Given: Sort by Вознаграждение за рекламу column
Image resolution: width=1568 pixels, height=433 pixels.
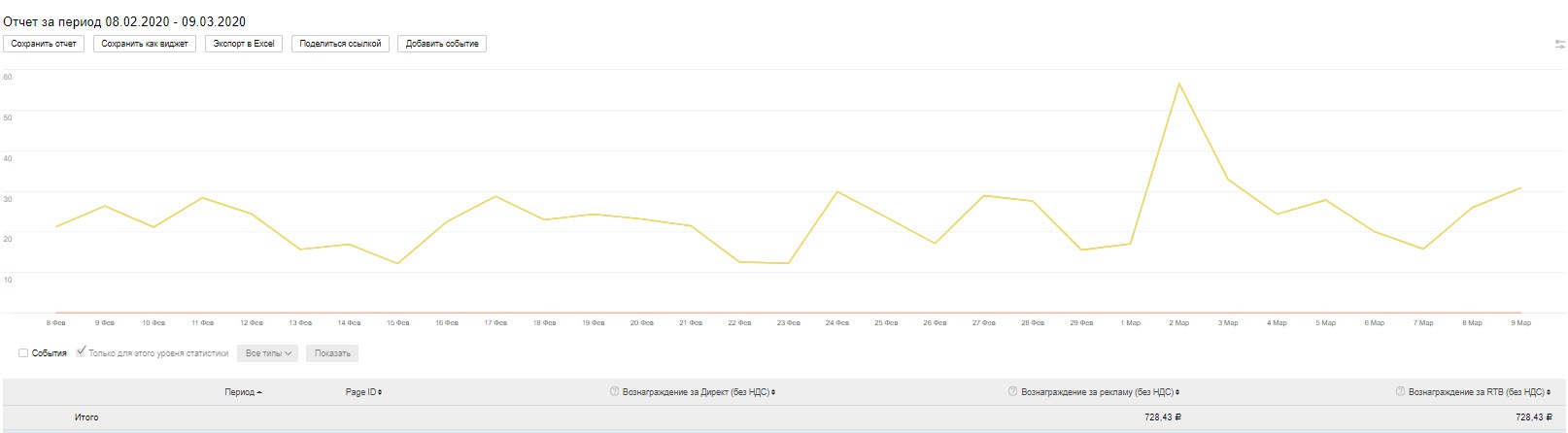Looking at the screenshot, I should click(1103, 392).
